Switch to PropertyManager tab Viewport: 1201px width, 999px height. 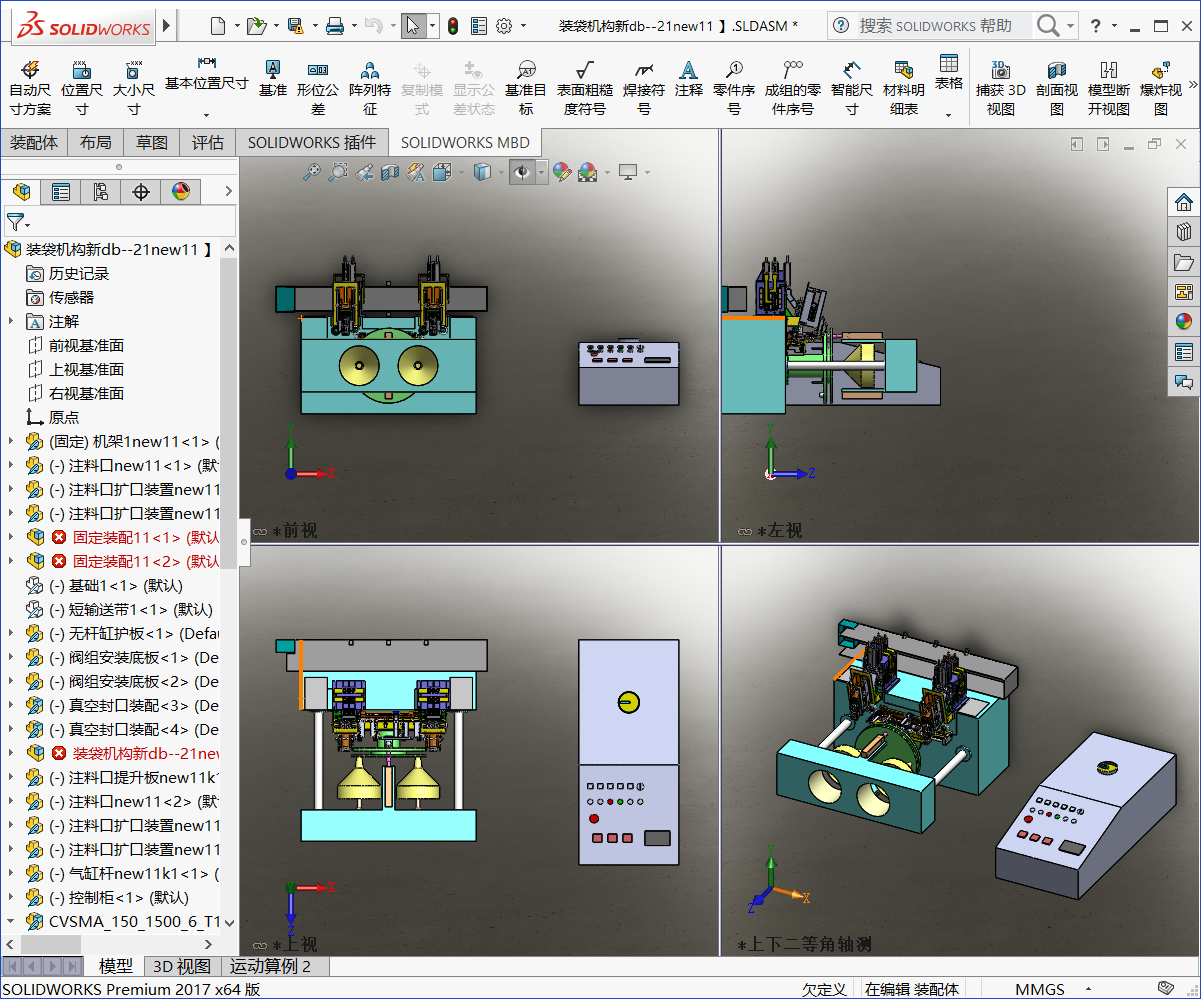pos(61,192)
